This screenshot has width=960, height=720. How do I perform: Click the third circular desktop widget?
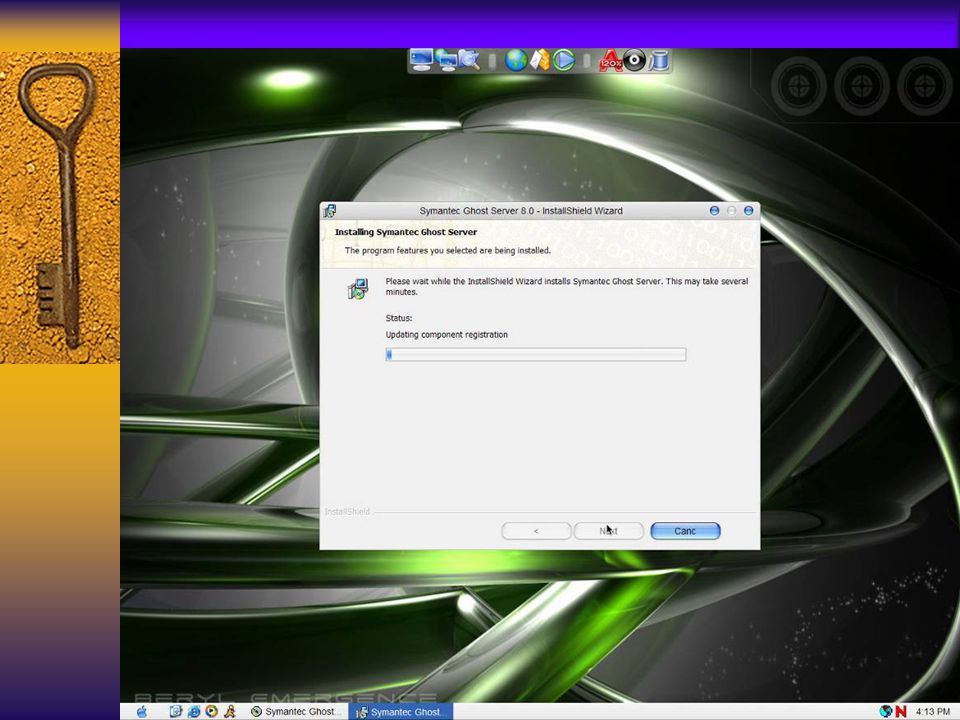click(924, 86)
